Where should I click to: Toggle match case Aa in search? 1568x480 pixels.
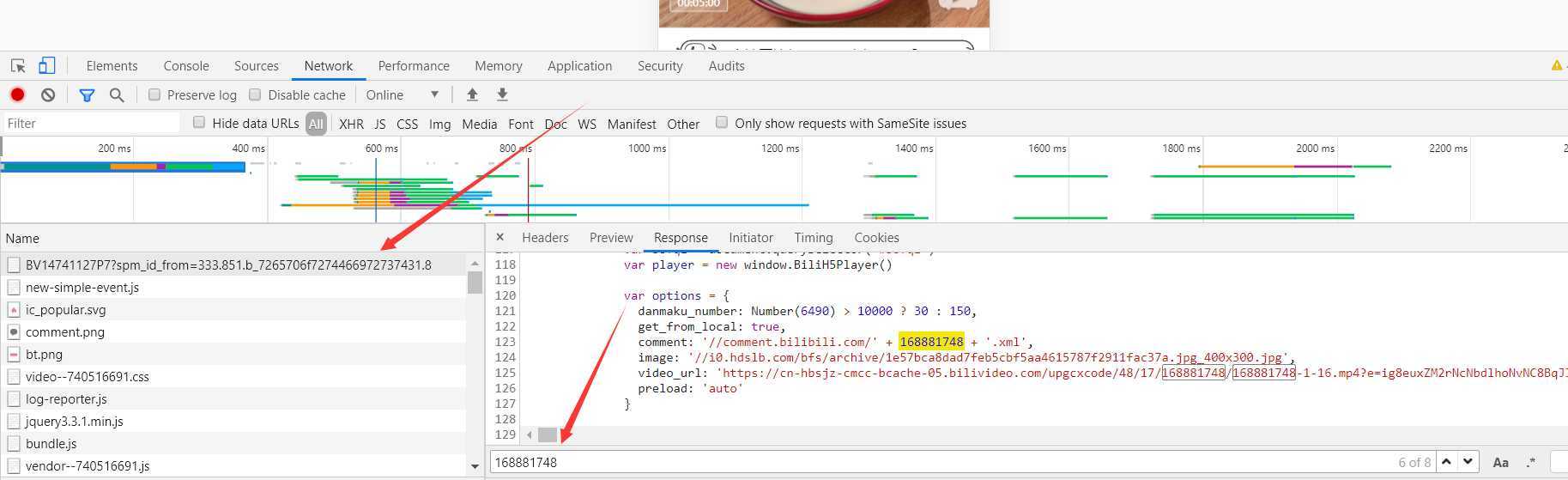pyautogui.click(x=1500, y=462)
